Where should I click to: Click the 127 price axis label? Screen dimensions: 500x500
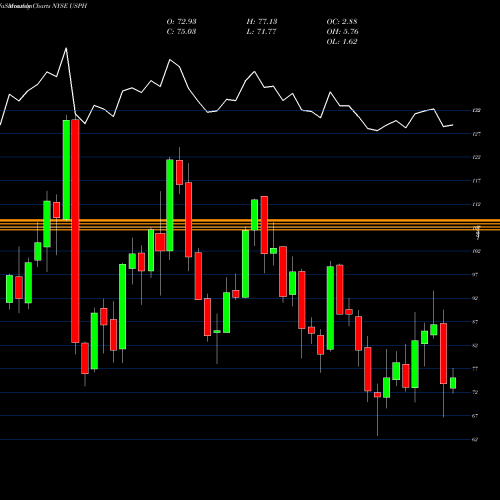477,134
